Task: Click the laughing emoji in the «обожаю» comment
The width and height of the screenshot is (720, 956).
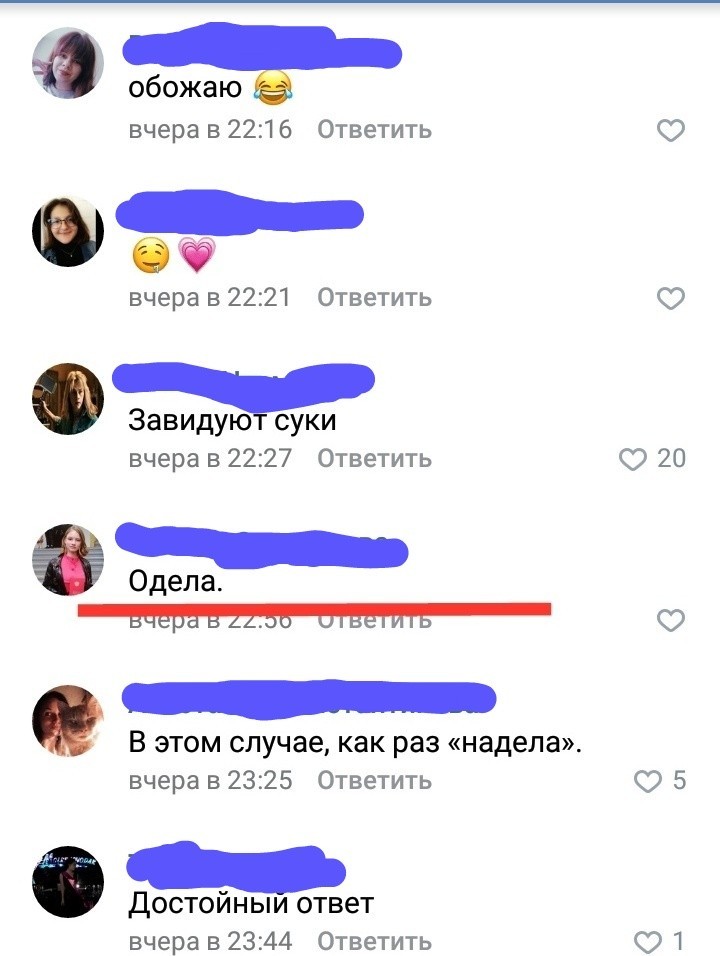Action: [273, 87]
